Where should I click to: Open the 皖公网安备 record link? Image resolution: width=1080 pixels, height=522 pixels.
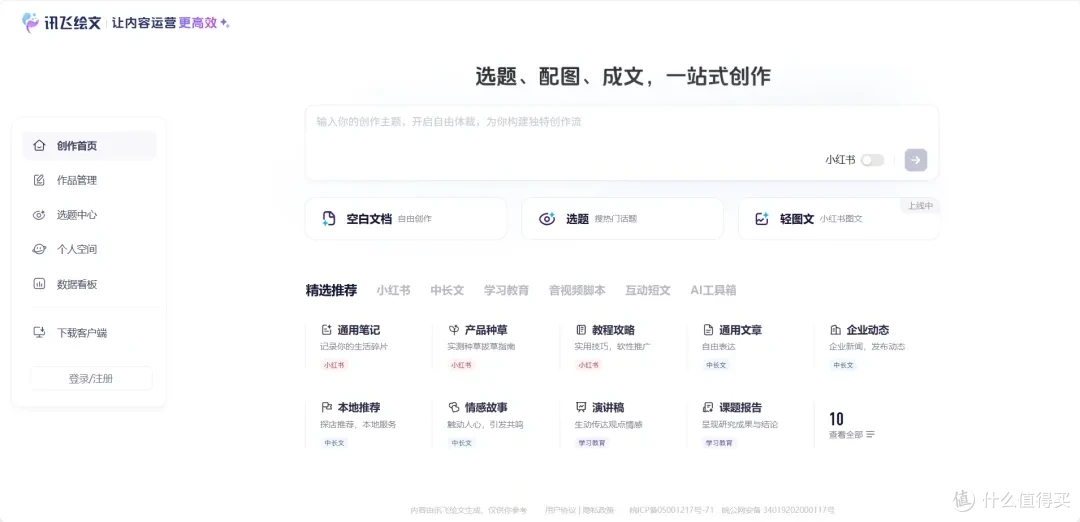pos(778,510)
